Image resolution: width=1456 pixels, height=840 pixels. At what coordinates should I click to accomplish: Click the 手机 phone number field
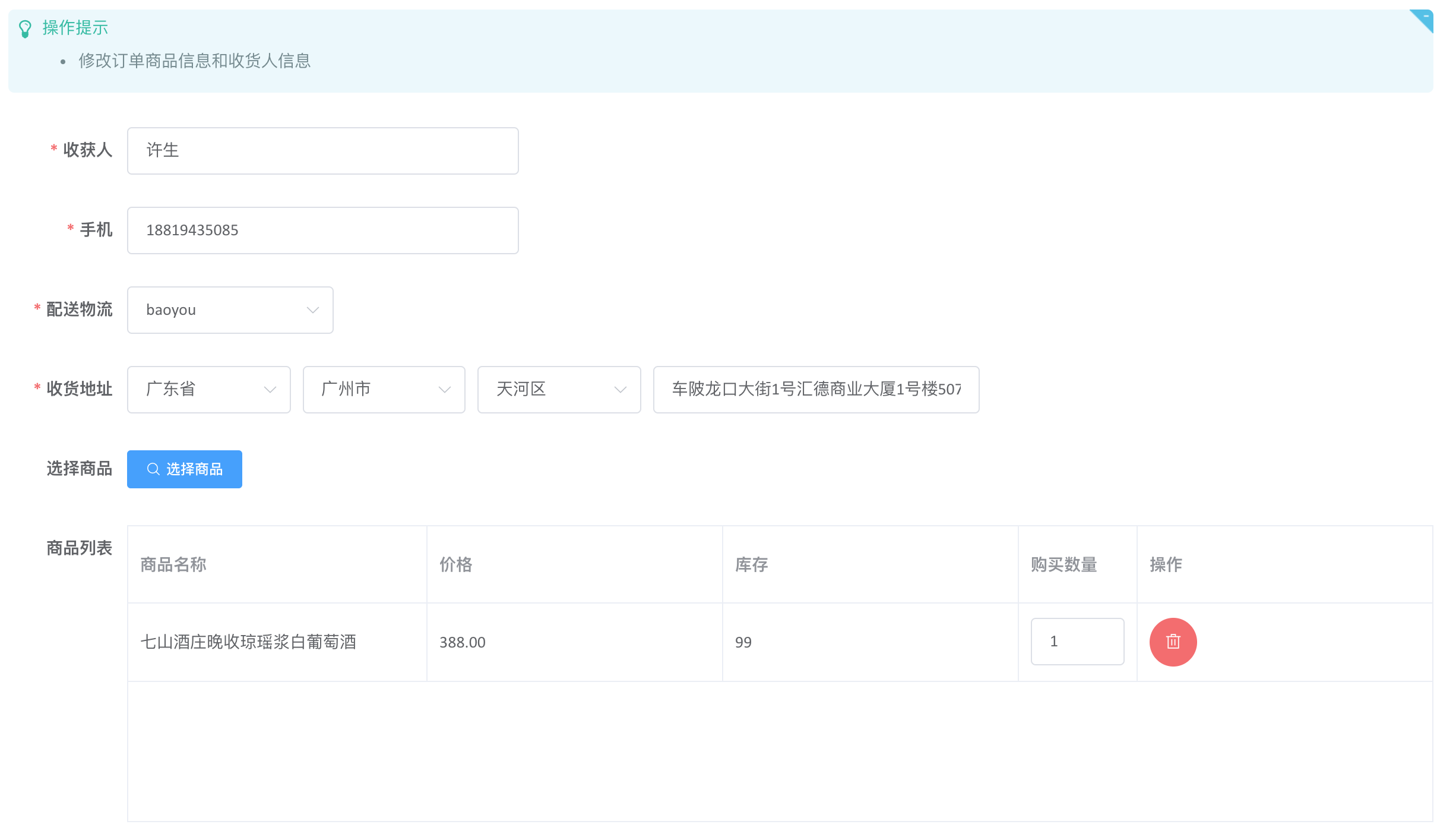322,230
